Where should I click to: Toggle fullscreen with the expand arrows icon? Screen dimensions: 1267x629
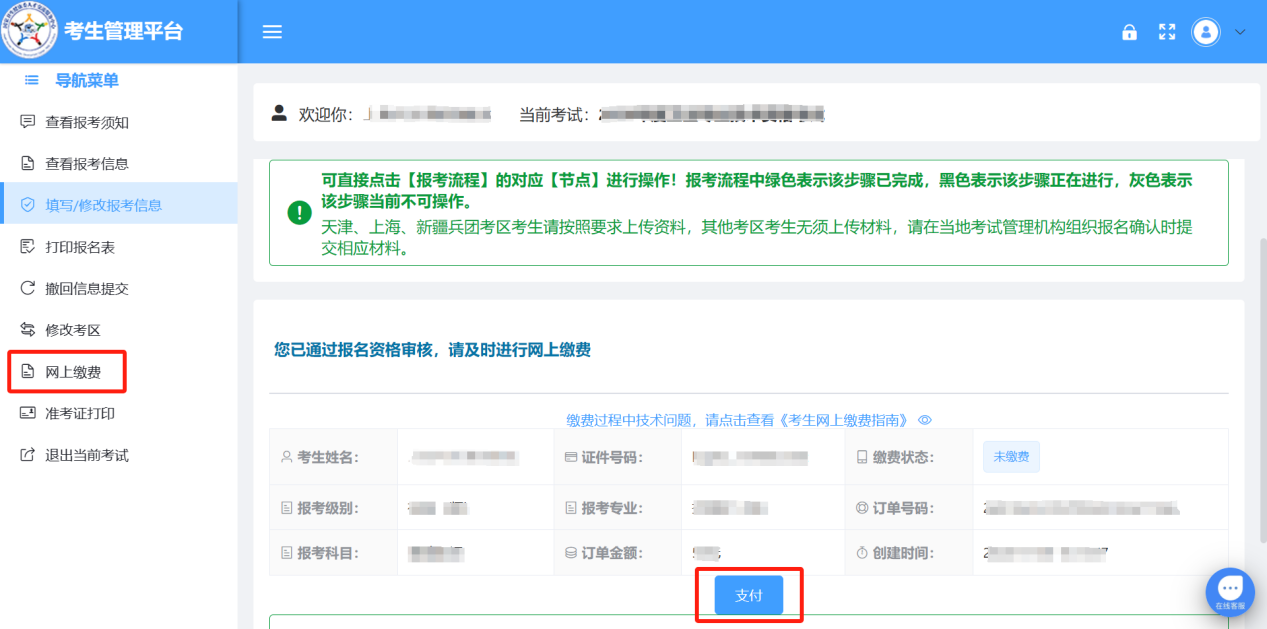(x=1167, y=32)
